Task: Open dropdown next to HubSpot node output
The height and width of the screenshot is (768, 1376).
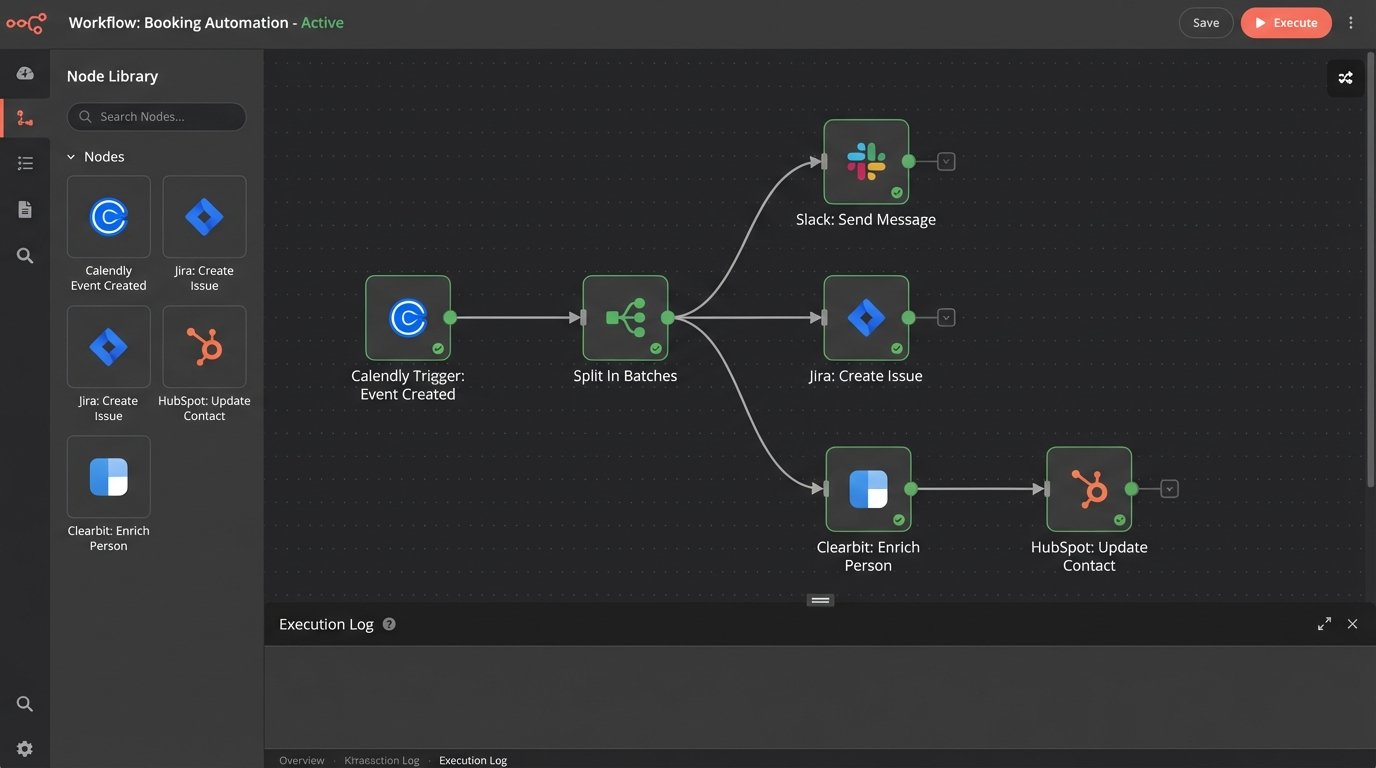Action: [x=1169, y=489]
